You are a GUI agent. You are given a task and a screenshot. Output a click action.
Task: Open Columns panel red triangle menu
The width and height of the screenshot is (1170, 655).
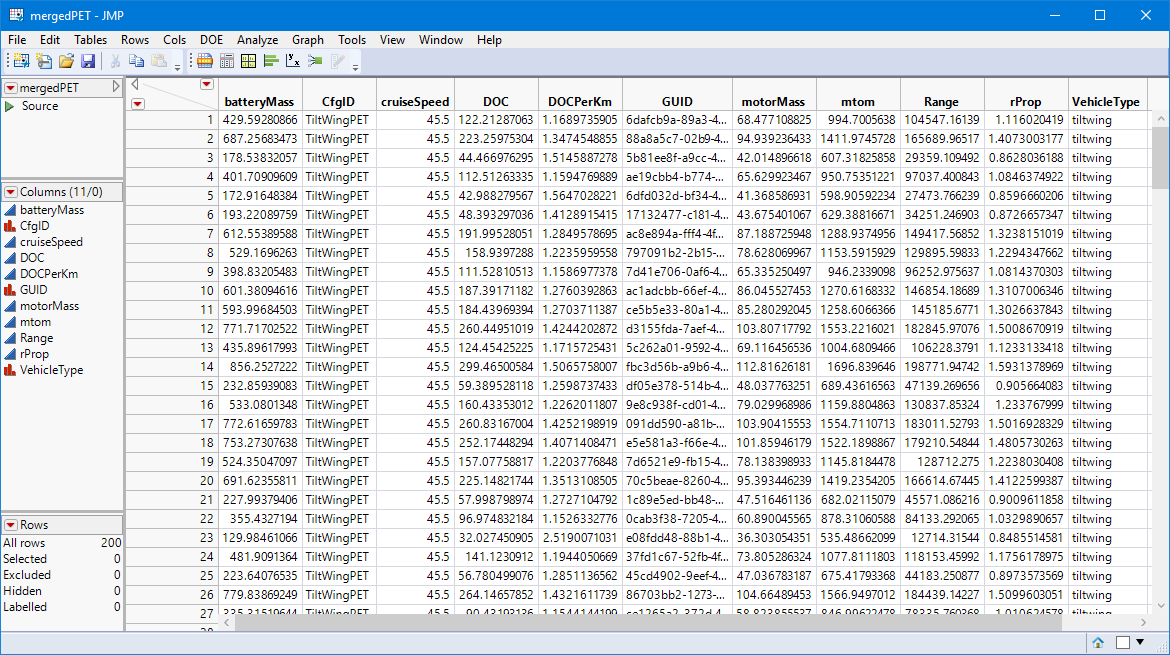point(10,192)
